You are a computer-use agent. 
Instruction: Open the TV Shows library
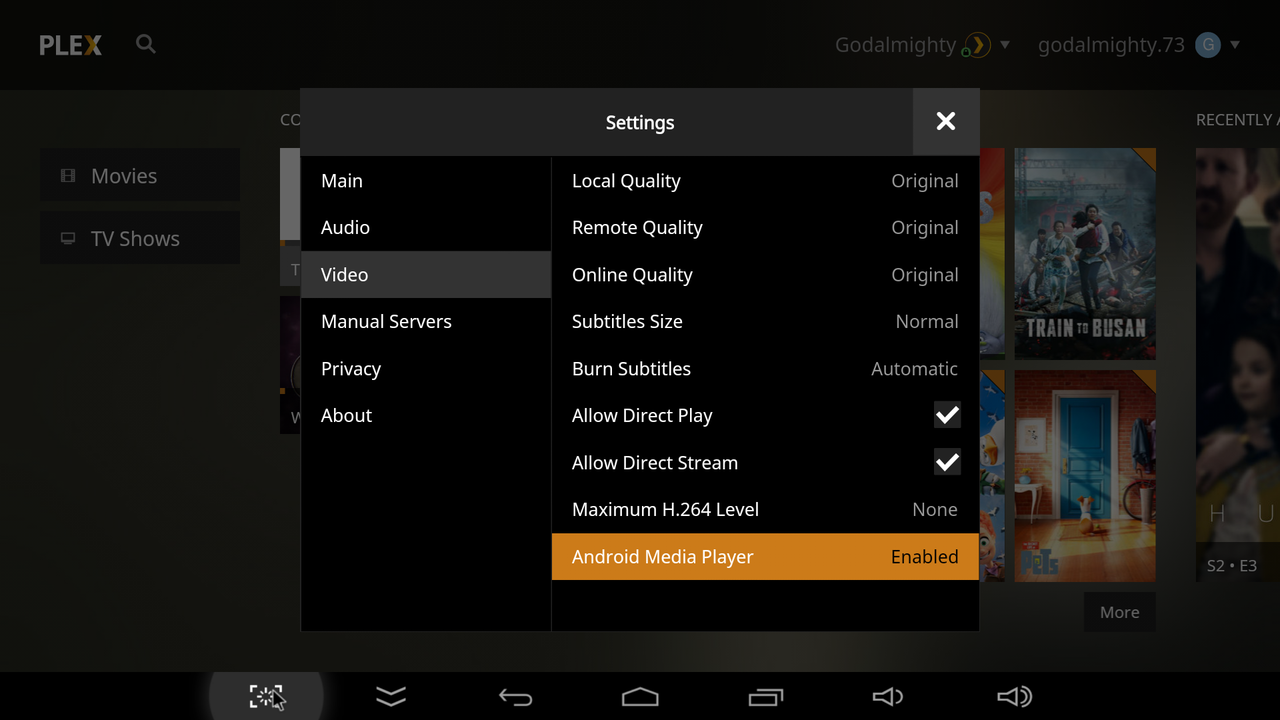(x=140, y=238)
